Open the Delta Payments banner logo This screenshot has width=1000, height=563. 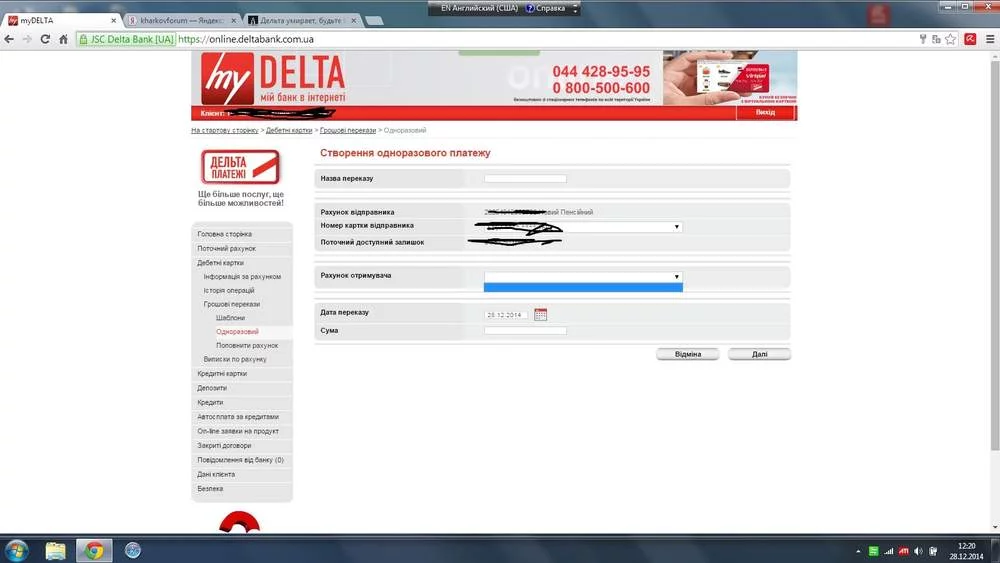(240, 167)
